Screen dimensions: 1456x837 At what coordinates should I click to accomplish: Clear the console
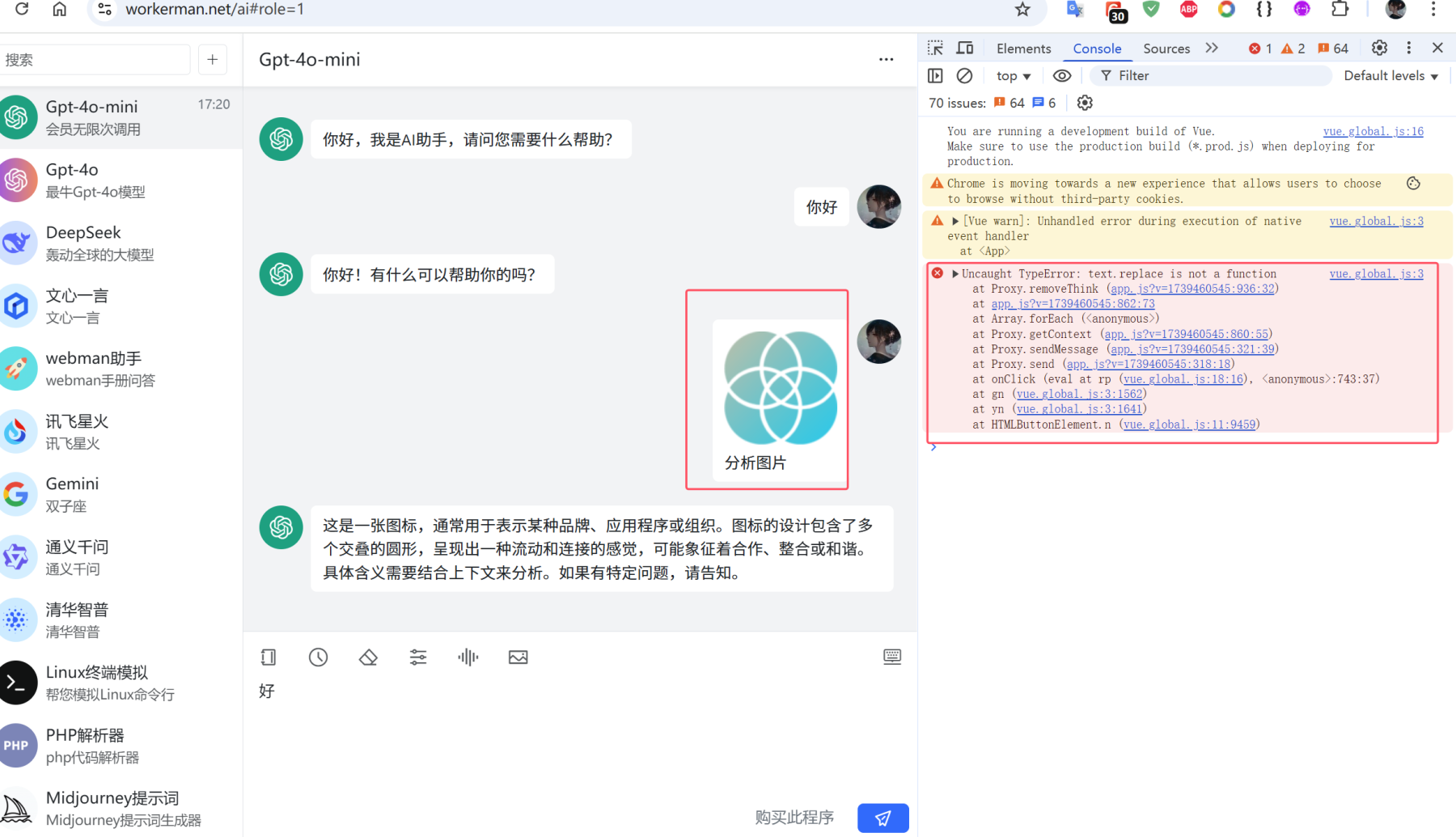(964, 75)
